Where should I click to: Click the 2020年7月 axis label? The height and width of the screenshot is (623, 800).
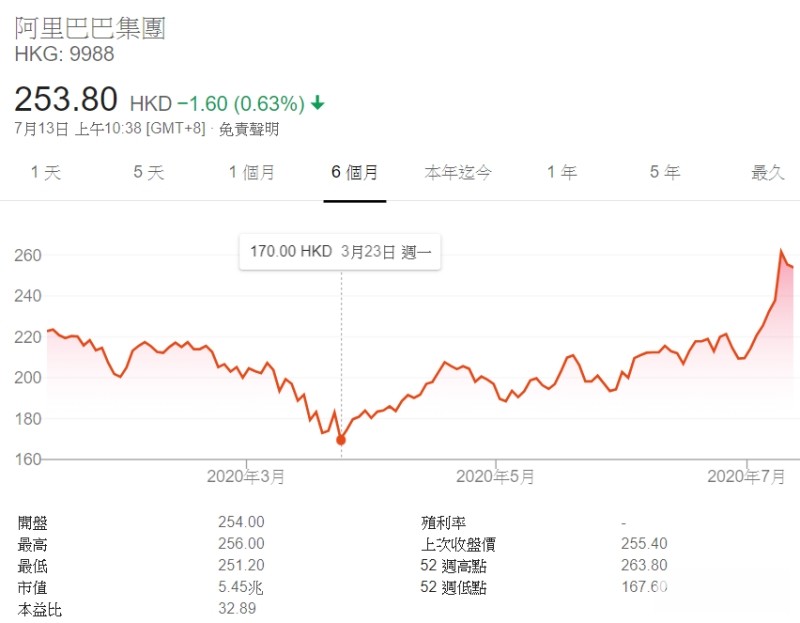click(746, 477)
